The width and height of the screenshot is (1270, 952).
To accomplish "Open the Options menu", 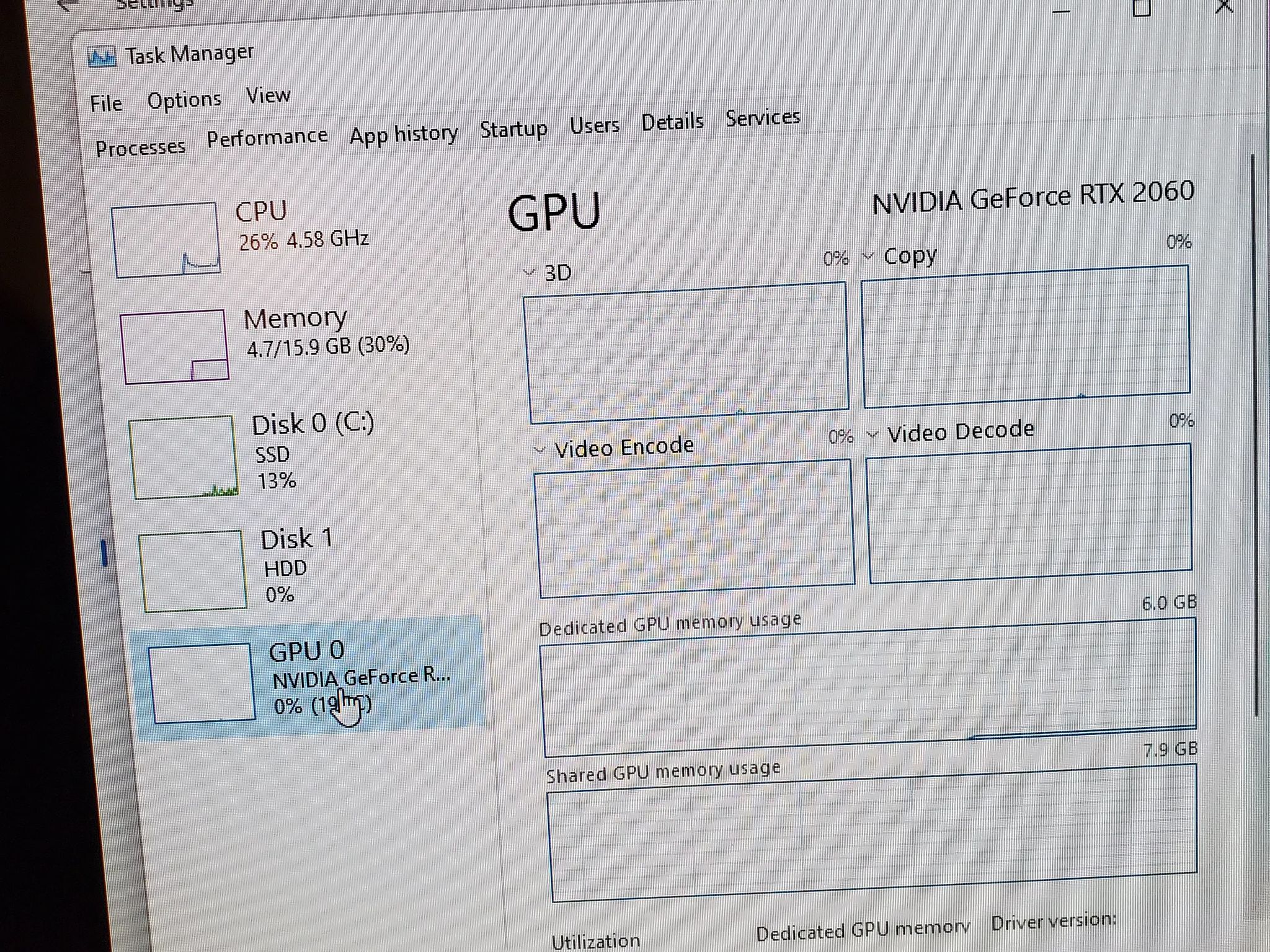I will tap(184, 100).
